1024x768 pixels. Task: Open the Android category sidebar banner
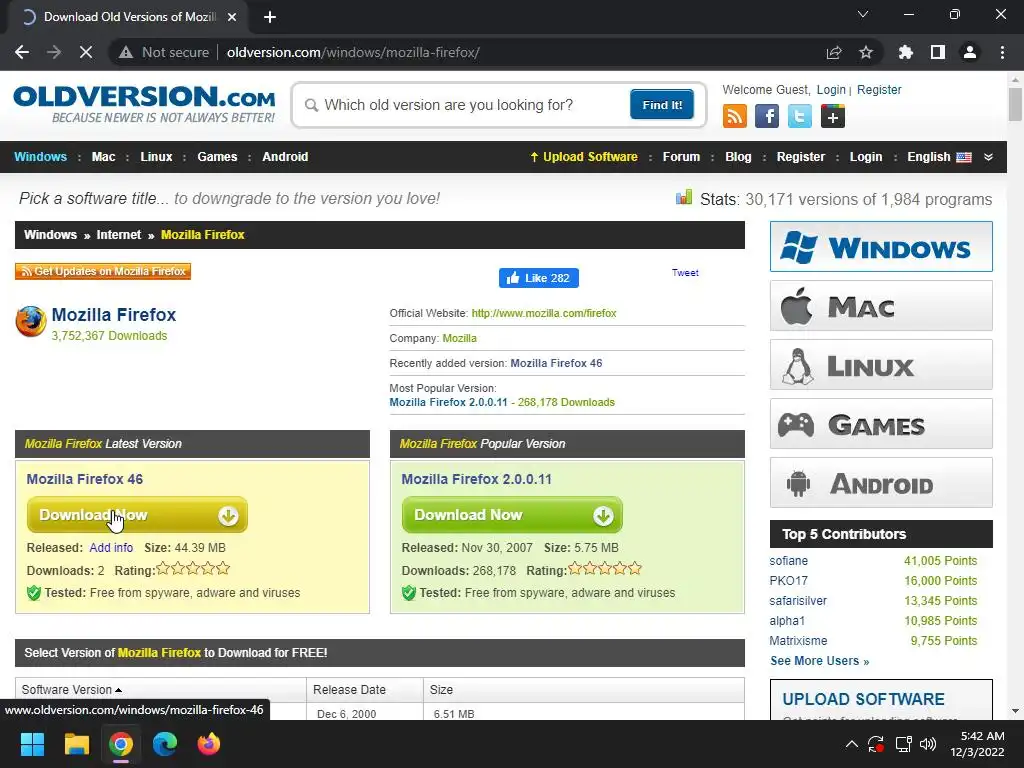tap(881, 483)
